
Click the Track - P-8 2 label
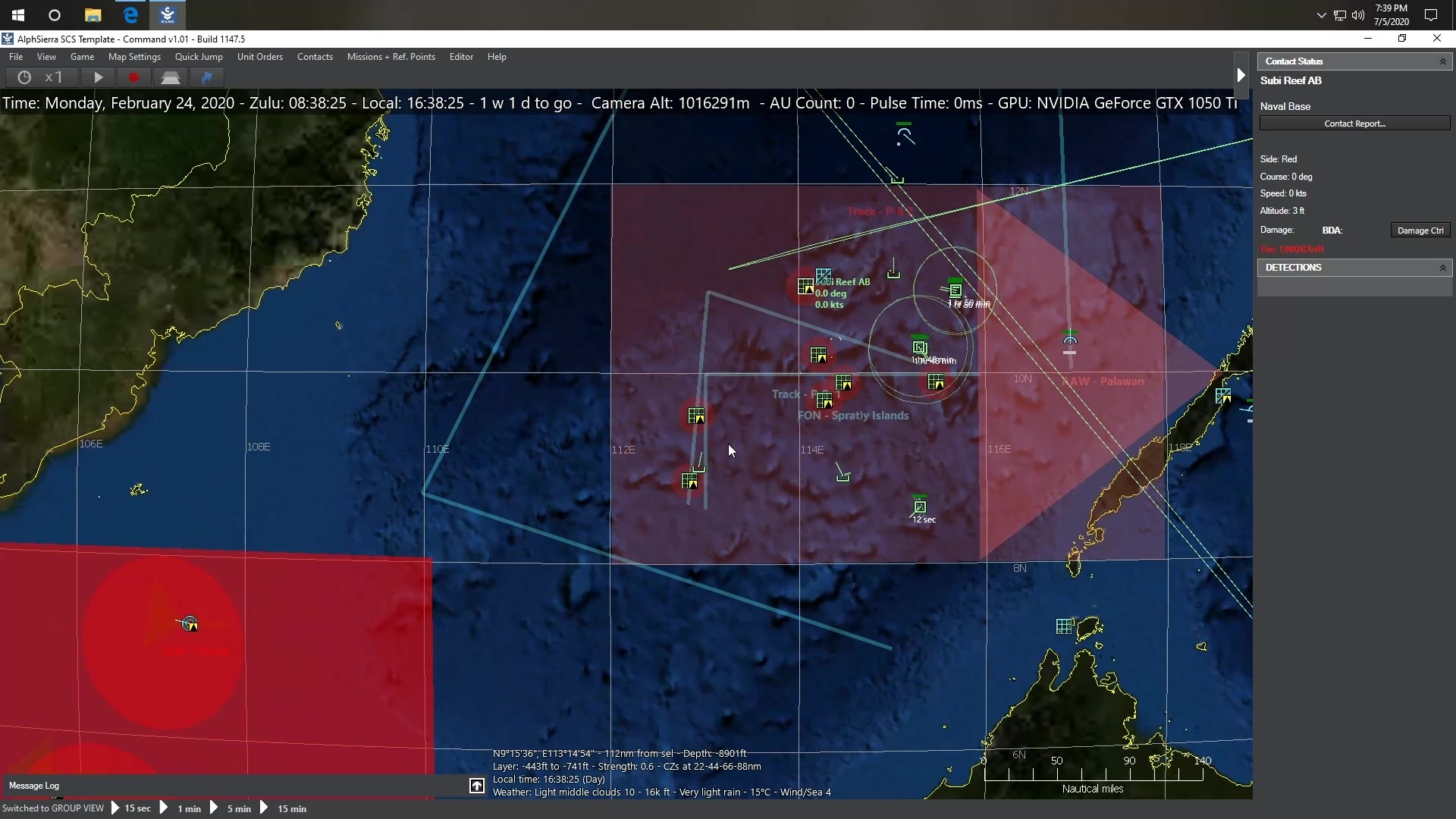(880, 212)
